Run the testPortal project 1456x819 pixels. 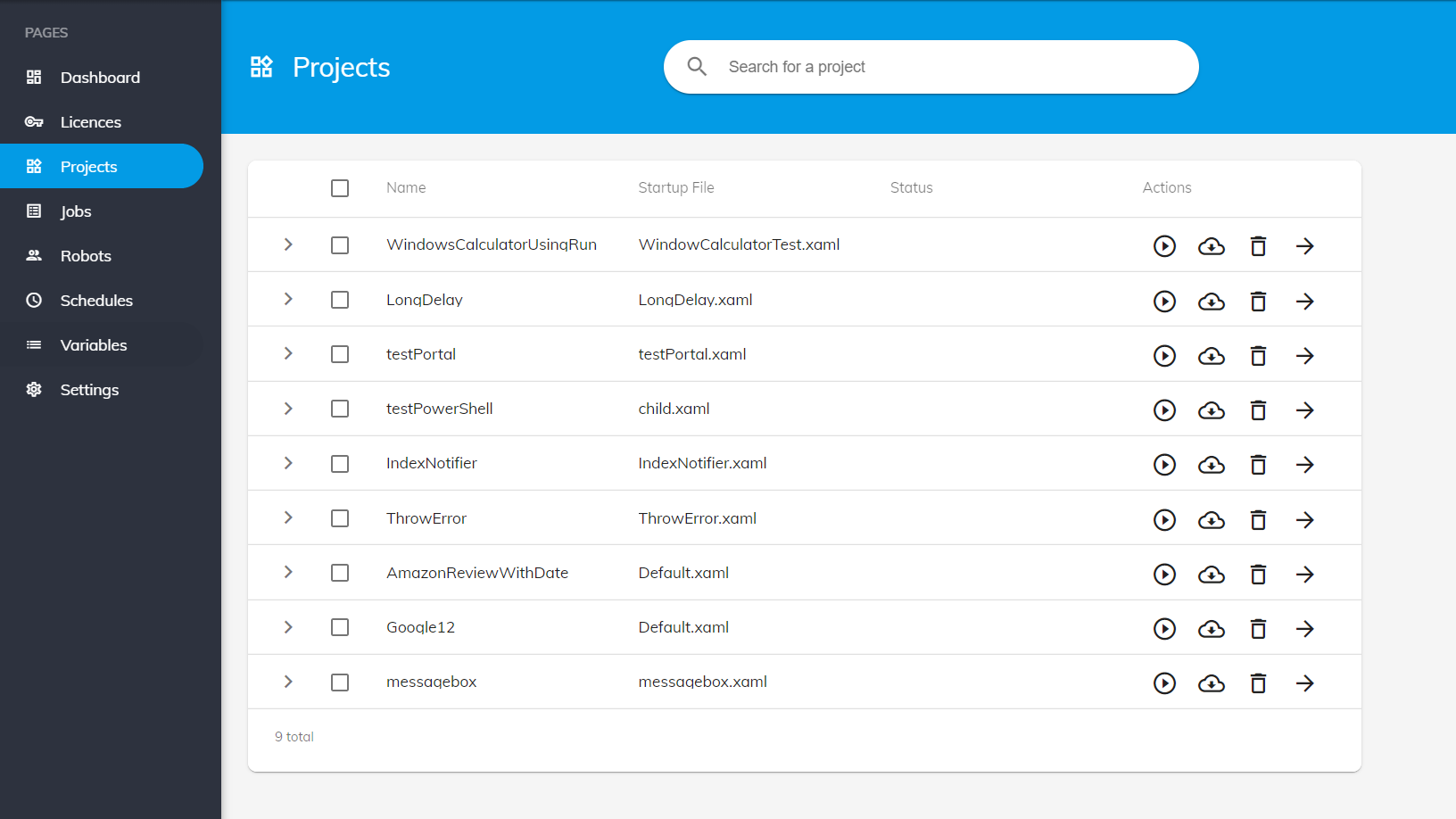[1164, 356]
